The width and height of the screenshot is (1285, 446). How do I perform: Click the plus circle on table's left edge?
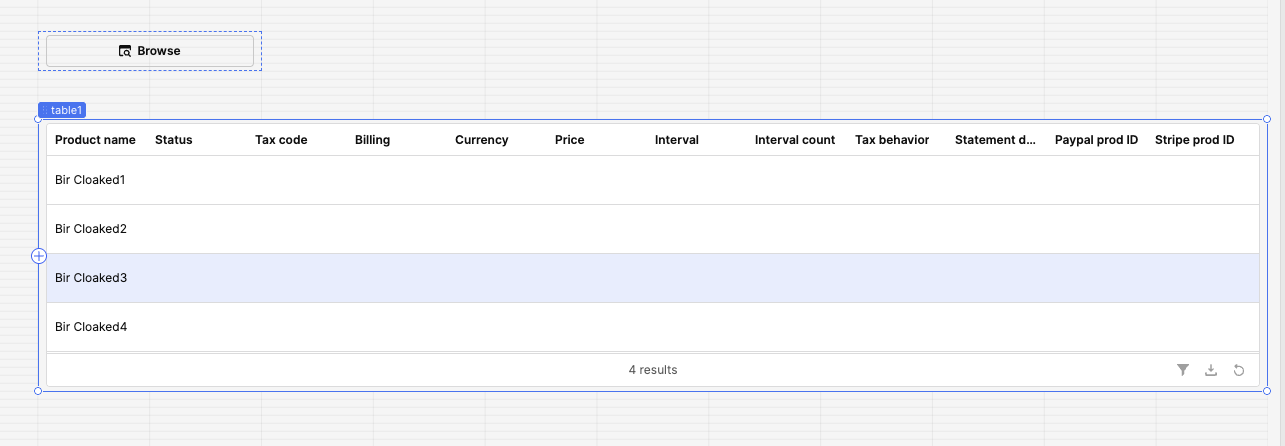click(39, 256)
